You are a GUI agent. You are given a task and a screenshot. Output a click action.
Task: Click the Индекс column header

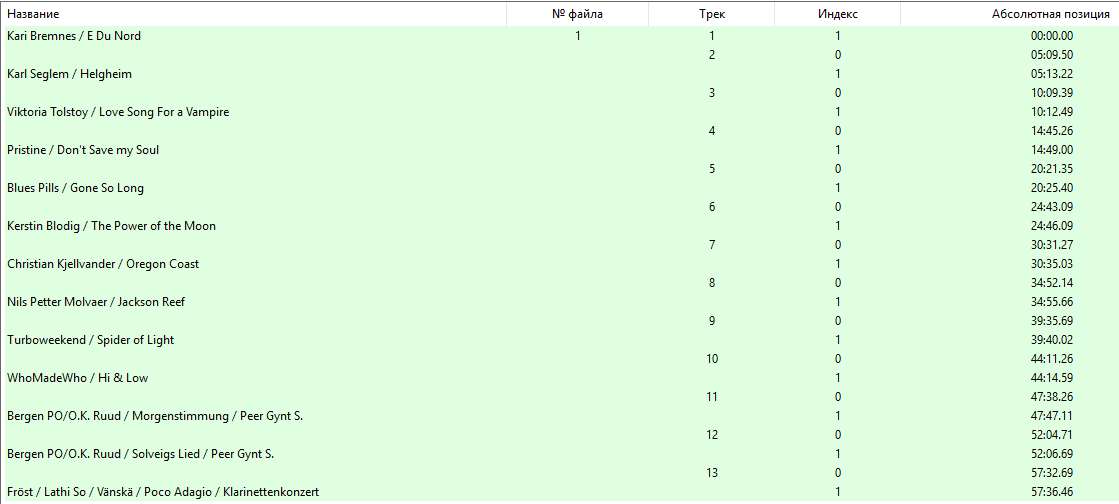pos(837,14)
